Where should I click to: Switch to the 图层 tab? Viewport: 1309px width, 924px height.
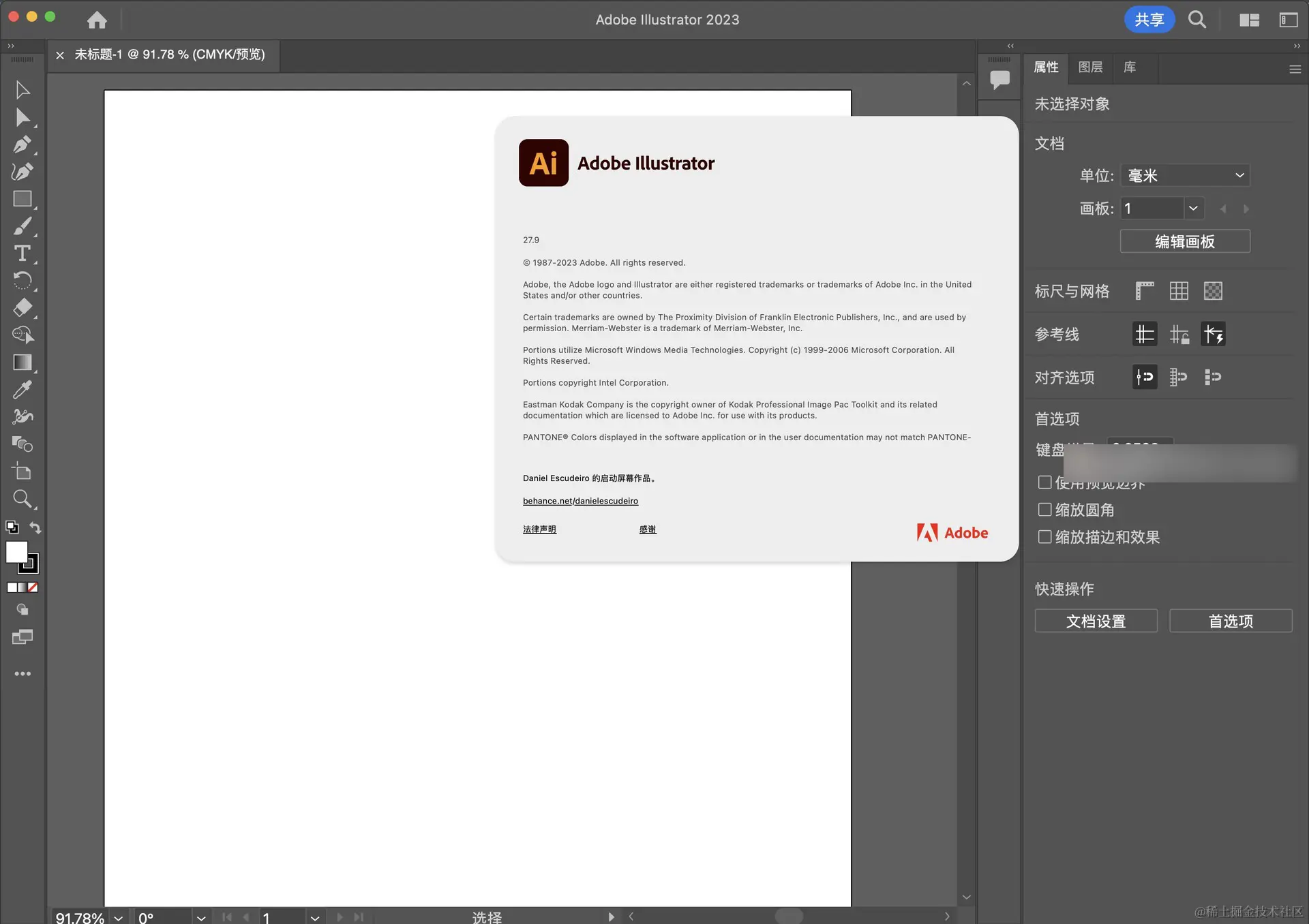(1090, 67)
